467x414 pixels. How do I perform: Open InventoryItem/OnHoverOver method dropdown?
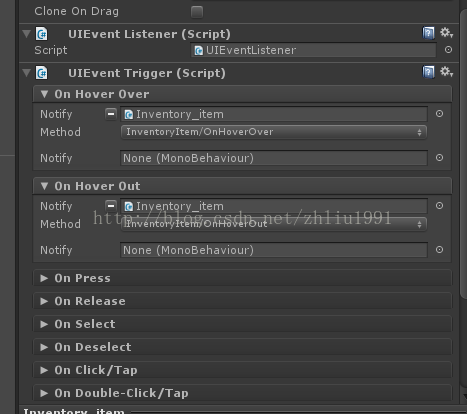click(x=274, y=132)
